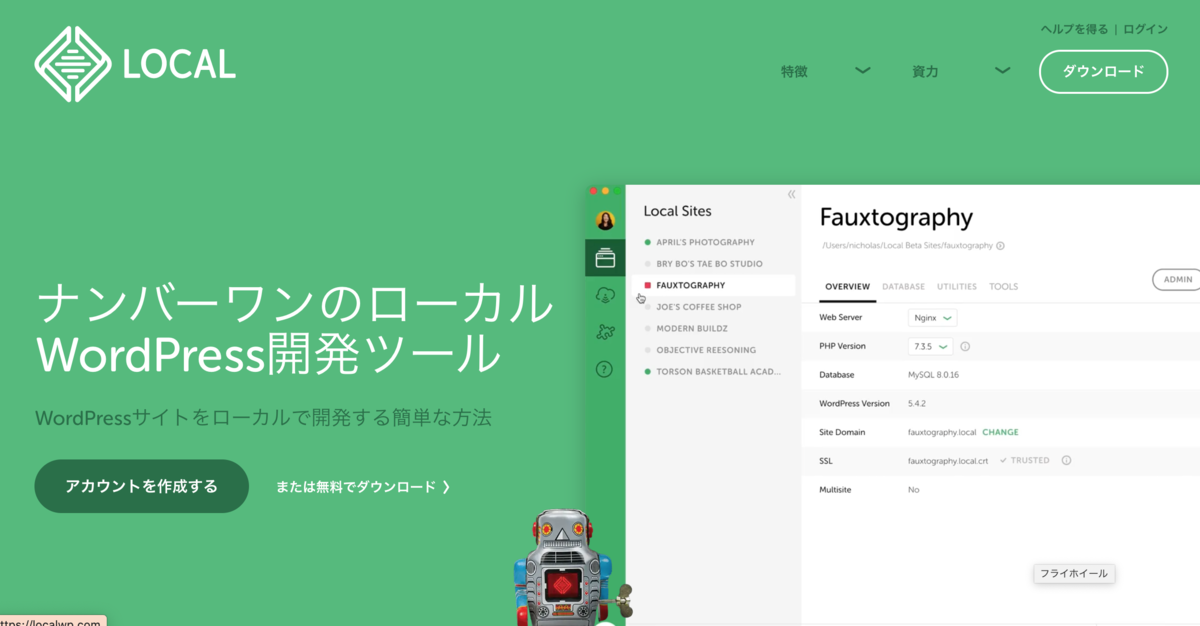Click the fauxtography.local.crt SSL text
The image size is (1200, 626).
click(x=948, y=461)
